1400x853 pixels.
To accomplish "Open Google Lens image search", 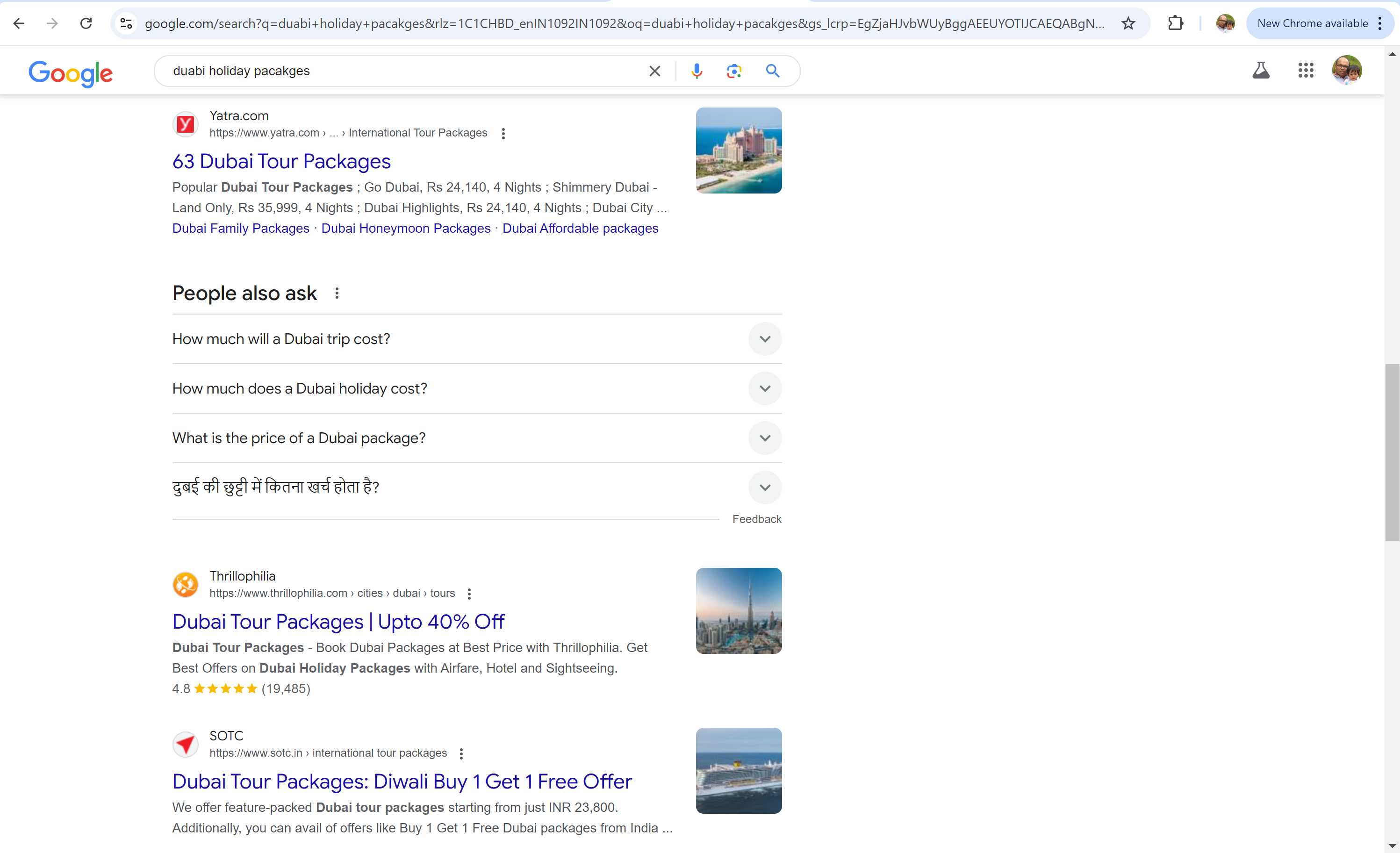I will pyautogui.click(x=734, y=71).
